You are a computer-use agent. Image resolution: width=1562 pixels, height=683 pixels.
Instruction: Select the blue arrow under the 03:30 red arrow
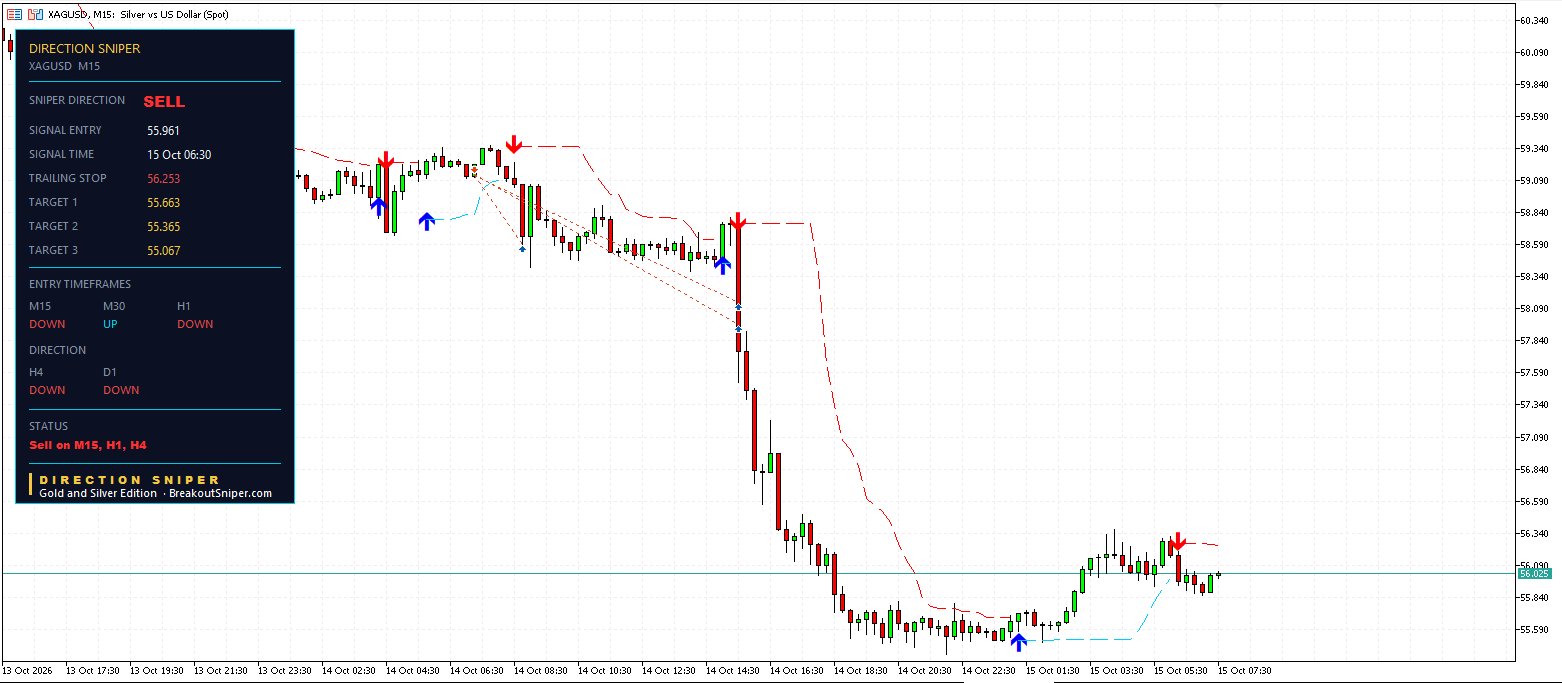coord(378,206)
